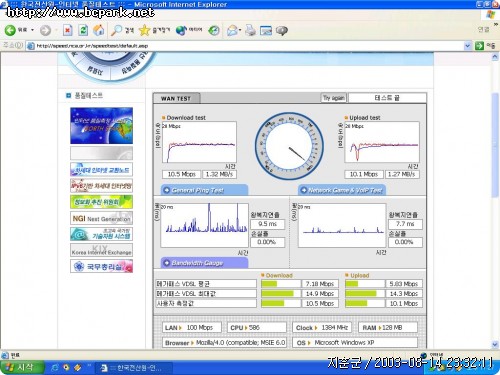Open the Search magnifier icon
The width and height of the screenshot is (500, 375).
tap(116, 30)
